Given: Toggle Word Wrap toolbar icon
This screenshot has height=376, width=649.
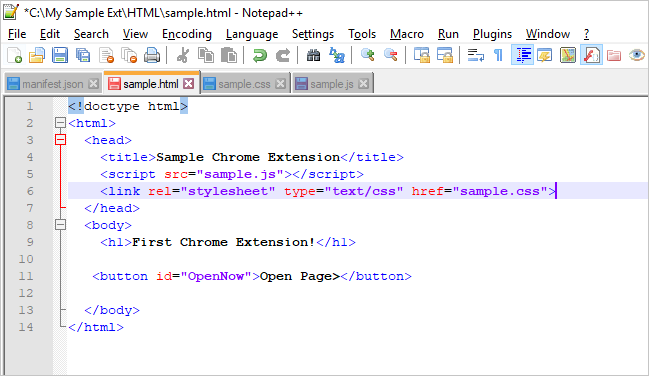Looking at the screenshot, I should (x=476, y=55).
